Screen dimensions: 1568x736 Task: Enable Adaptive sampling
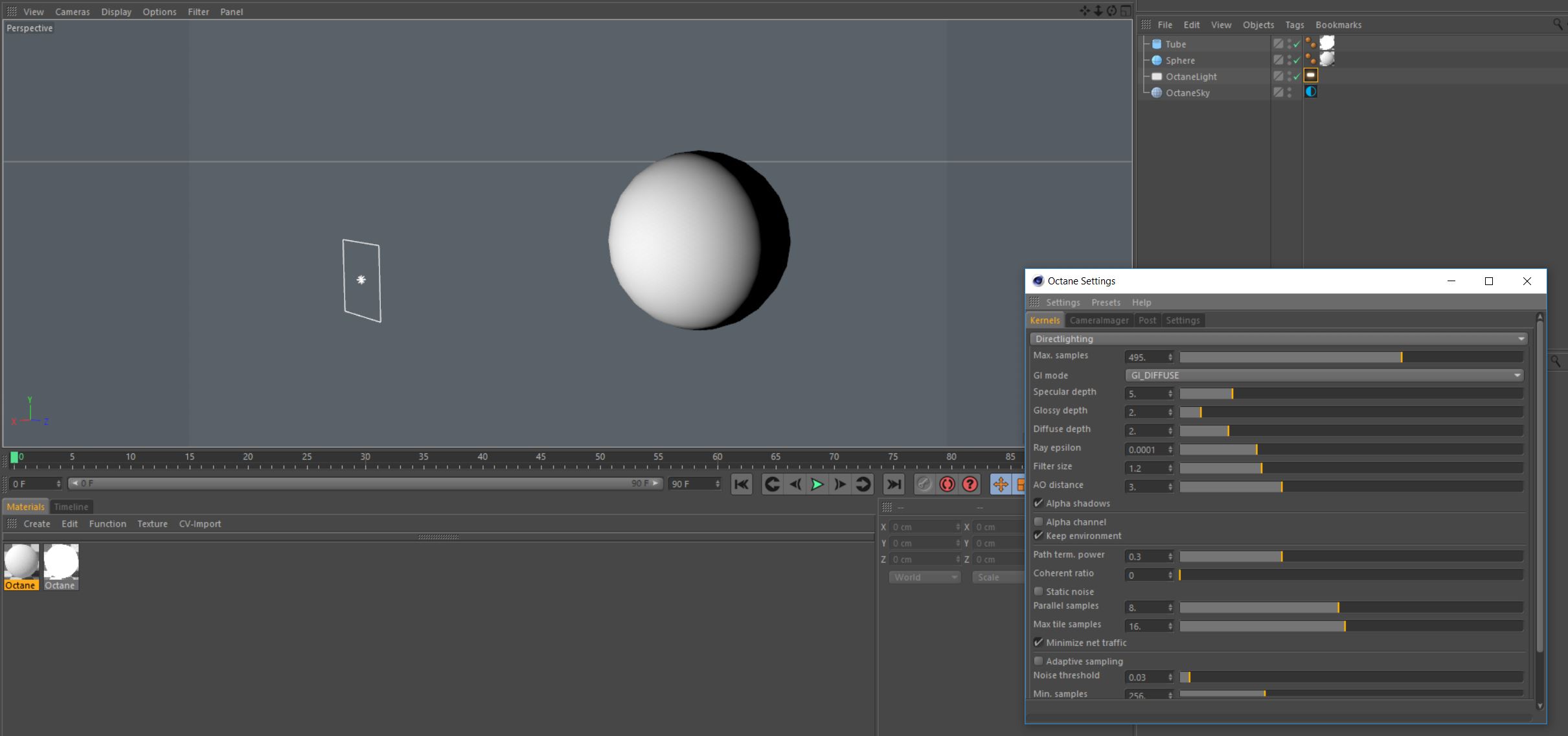[x=1039, y=661]
